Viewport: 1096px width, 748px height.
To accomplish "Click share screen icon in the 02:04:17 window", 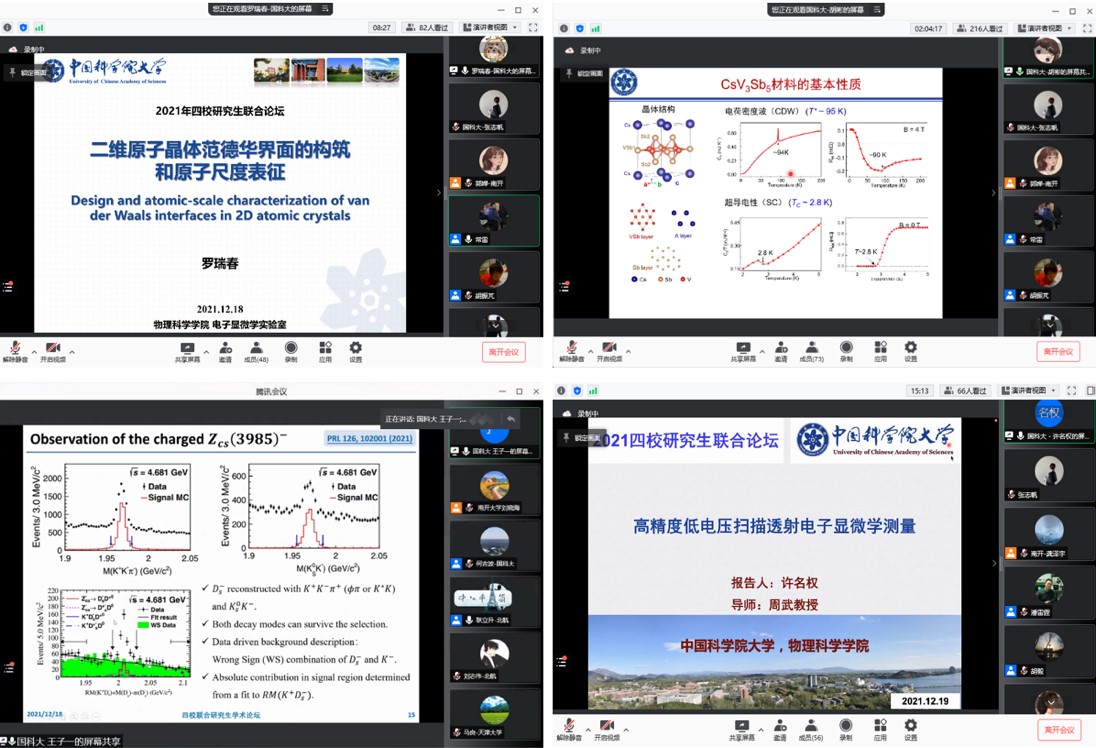I will click(743, 349).
